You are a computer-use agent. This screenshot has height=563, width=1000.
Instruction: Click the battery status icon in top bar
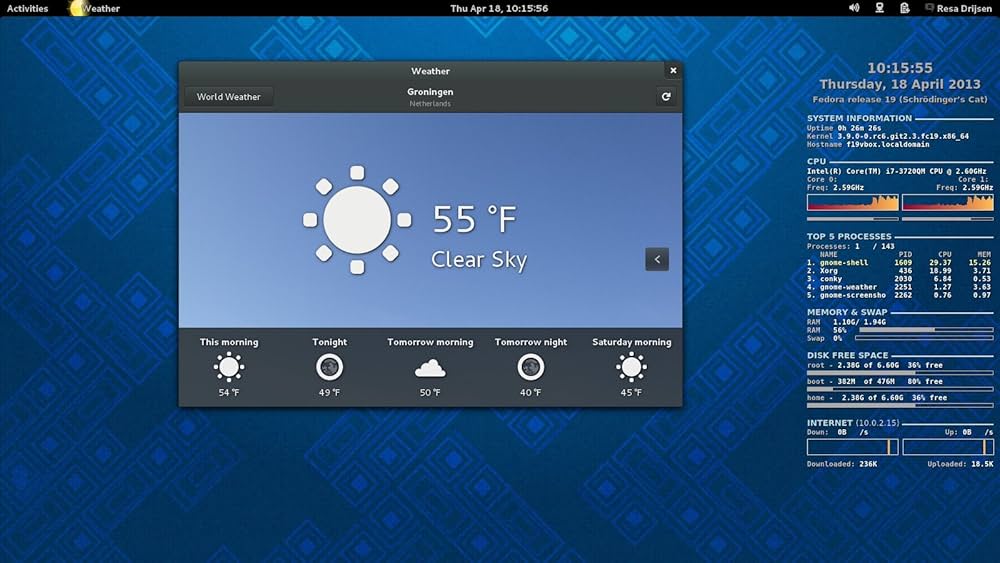pos(904,8)
